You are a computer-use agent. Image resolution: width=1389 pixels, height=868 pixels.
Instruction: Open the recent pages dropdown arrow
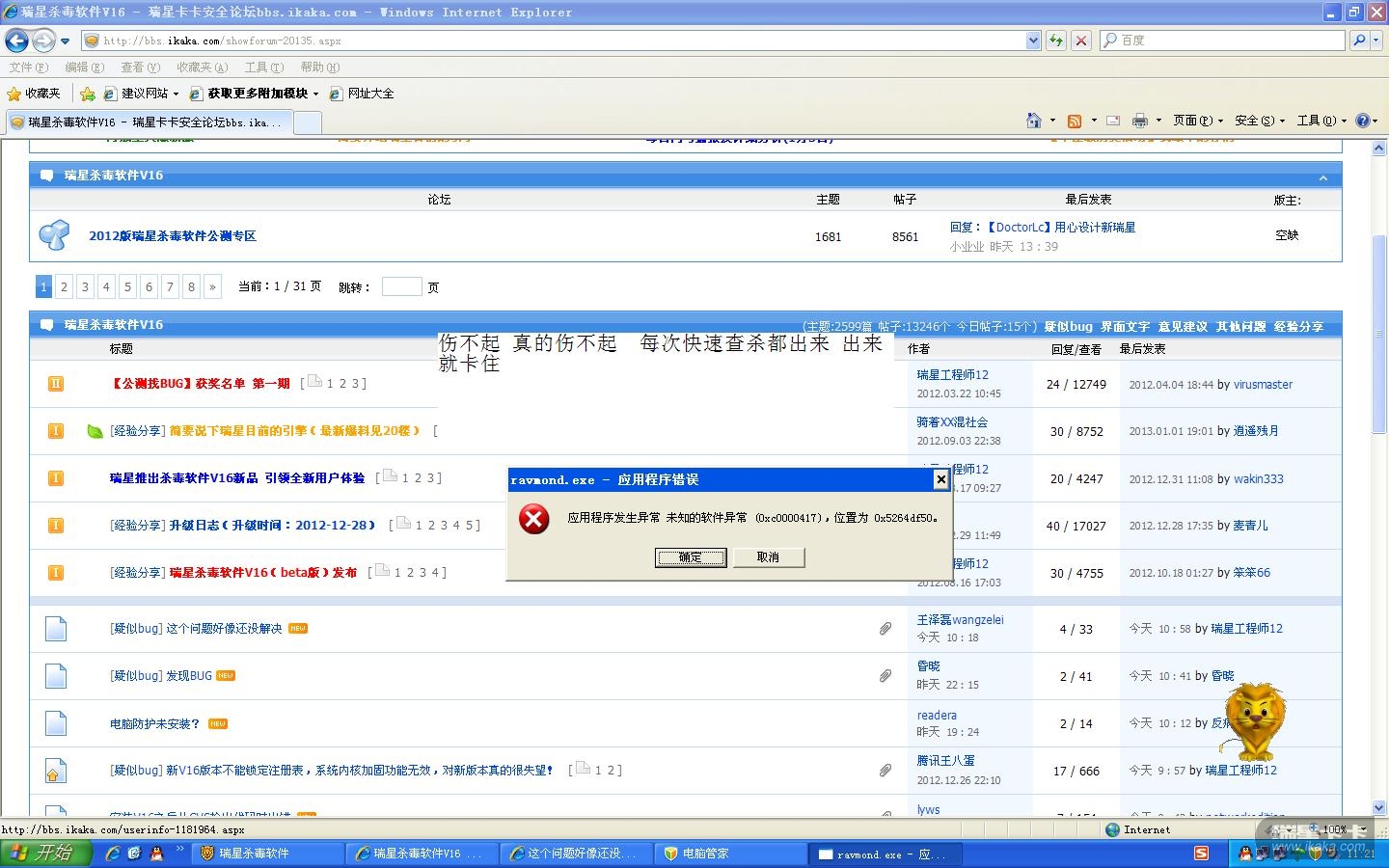click(65, 41)
